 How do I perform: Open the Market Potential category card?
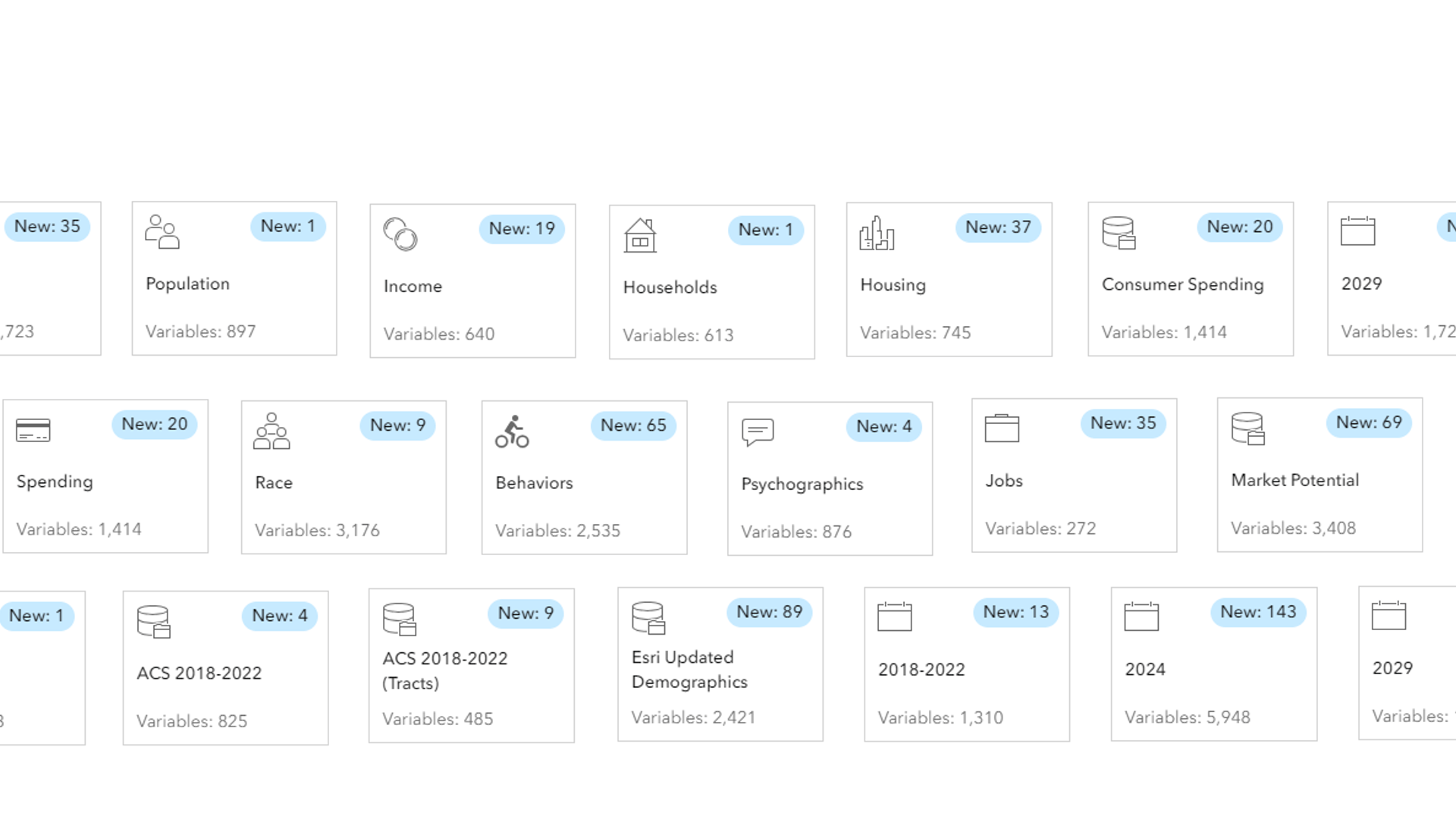pyautogui.click(x=1318, y=475)
